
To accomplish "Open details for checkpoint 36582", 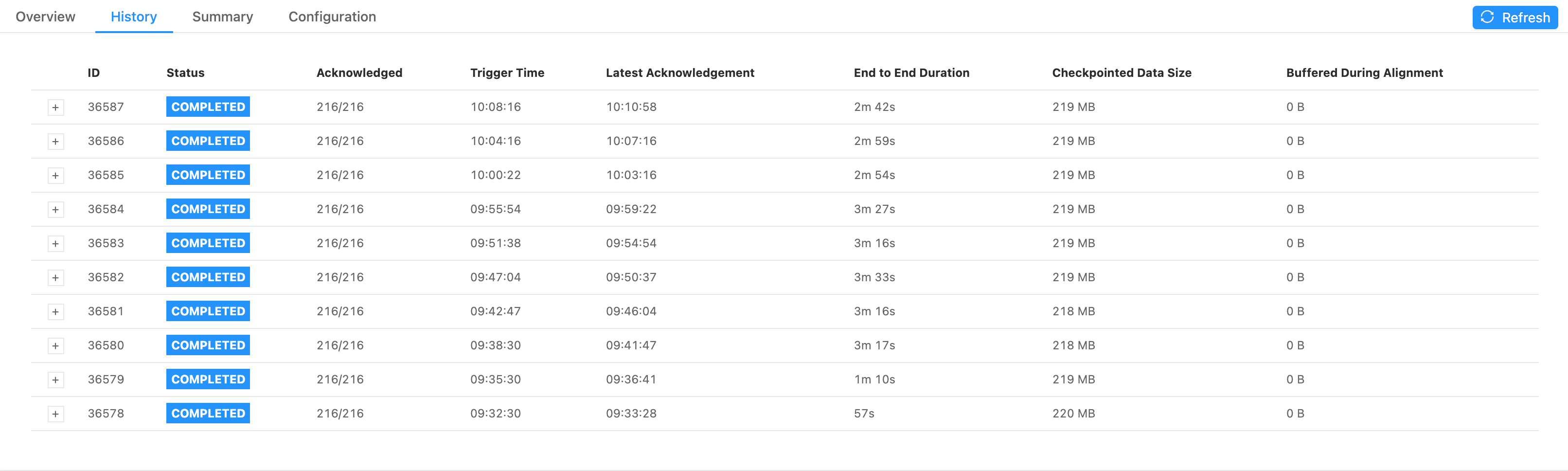I will click(55, 278).
